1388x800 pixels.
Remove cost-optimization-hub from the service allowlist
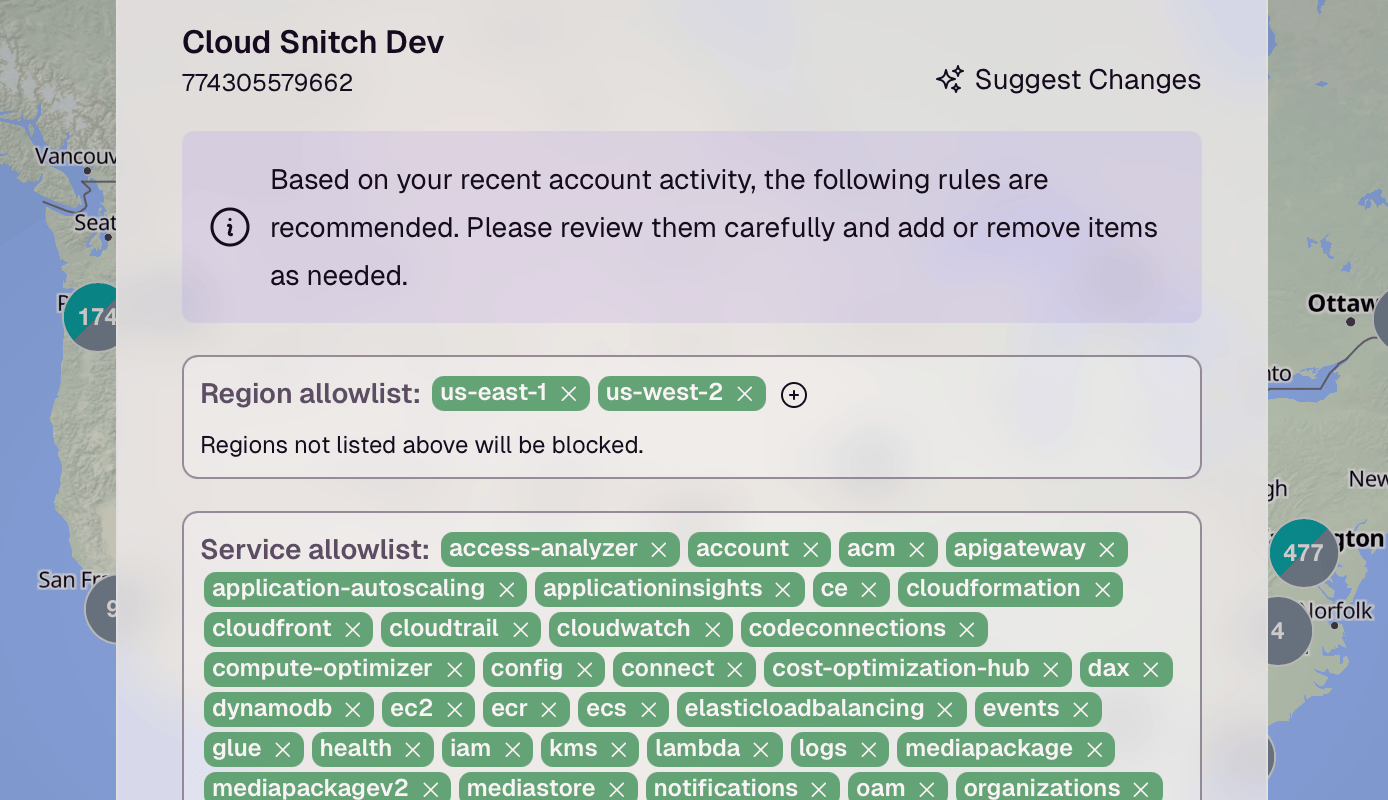click(1050, 669)
